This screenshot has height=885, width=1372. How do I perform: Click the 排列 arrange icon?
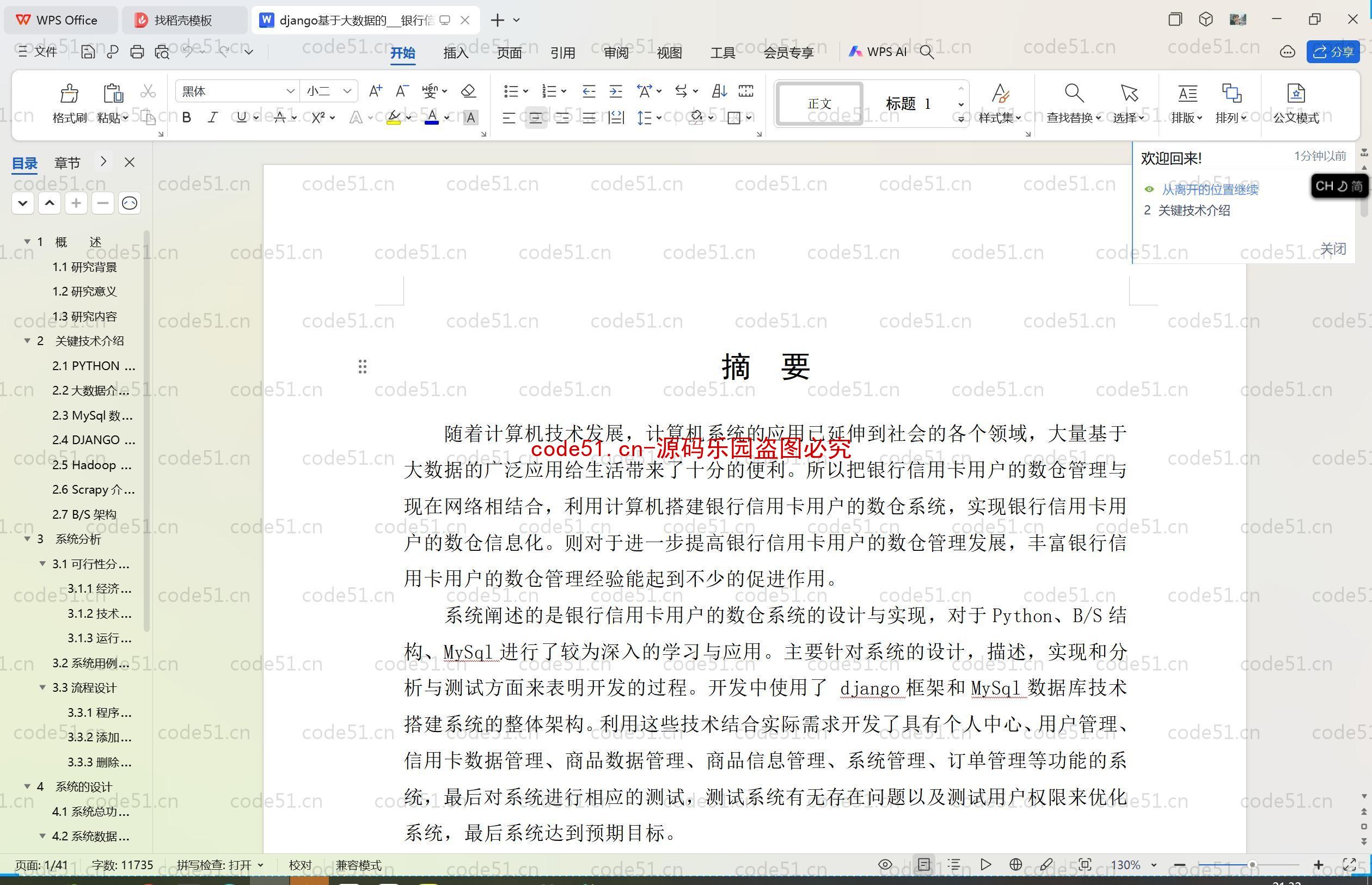1231,93
